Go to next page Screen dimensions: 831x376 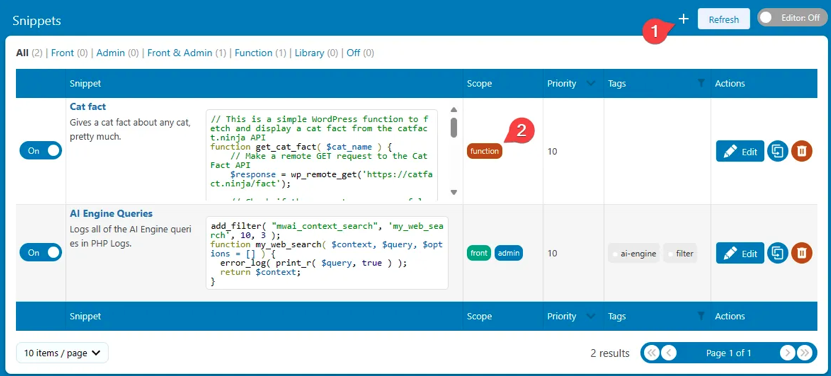click(x=788, y=353)
